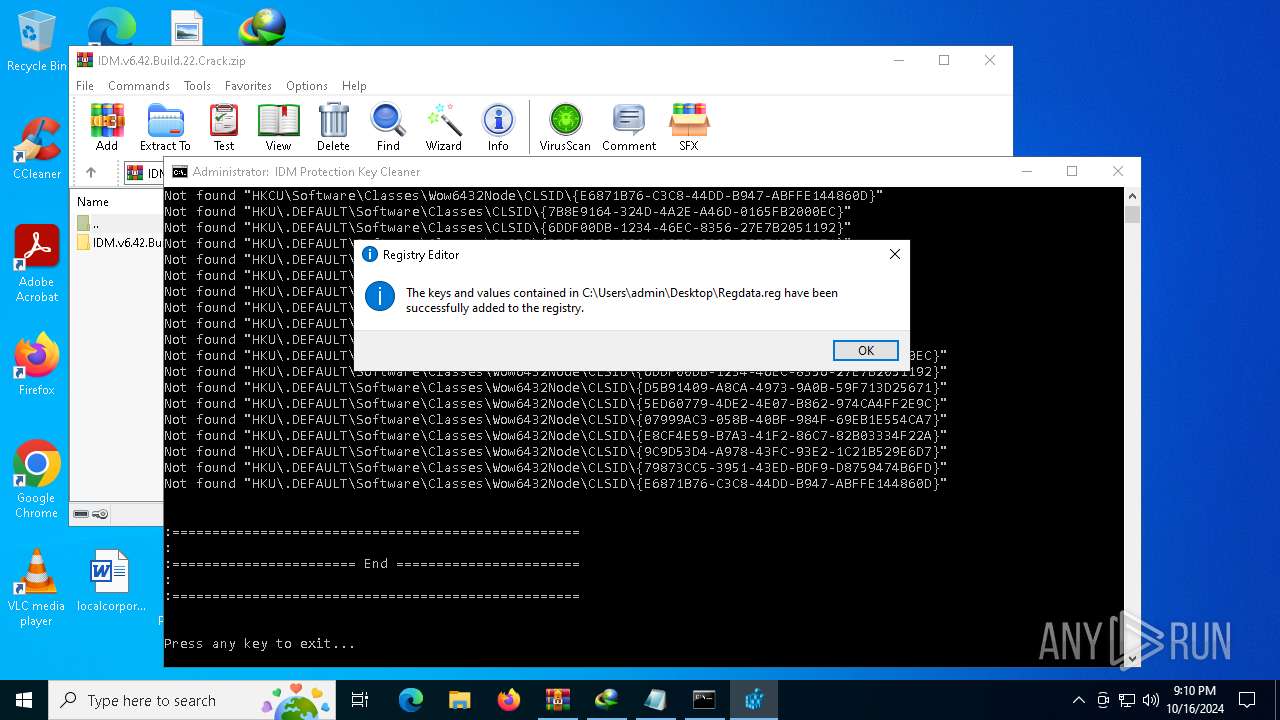This screenshot has width=1280, height=720.
Task: Open the Commands menu
Action: click(x=139, y=86)
